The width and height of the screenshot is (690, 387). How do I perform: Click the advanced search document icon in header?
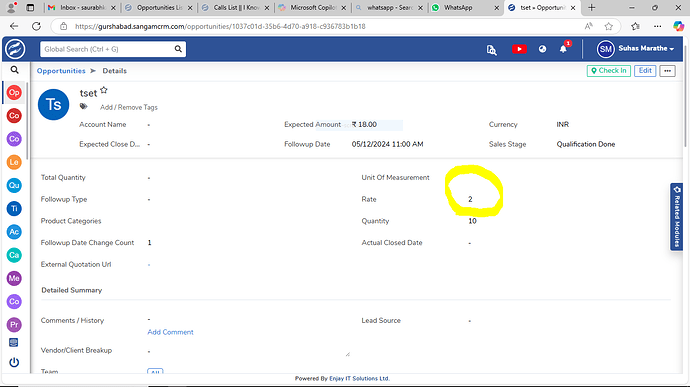[x=491, y=50]
